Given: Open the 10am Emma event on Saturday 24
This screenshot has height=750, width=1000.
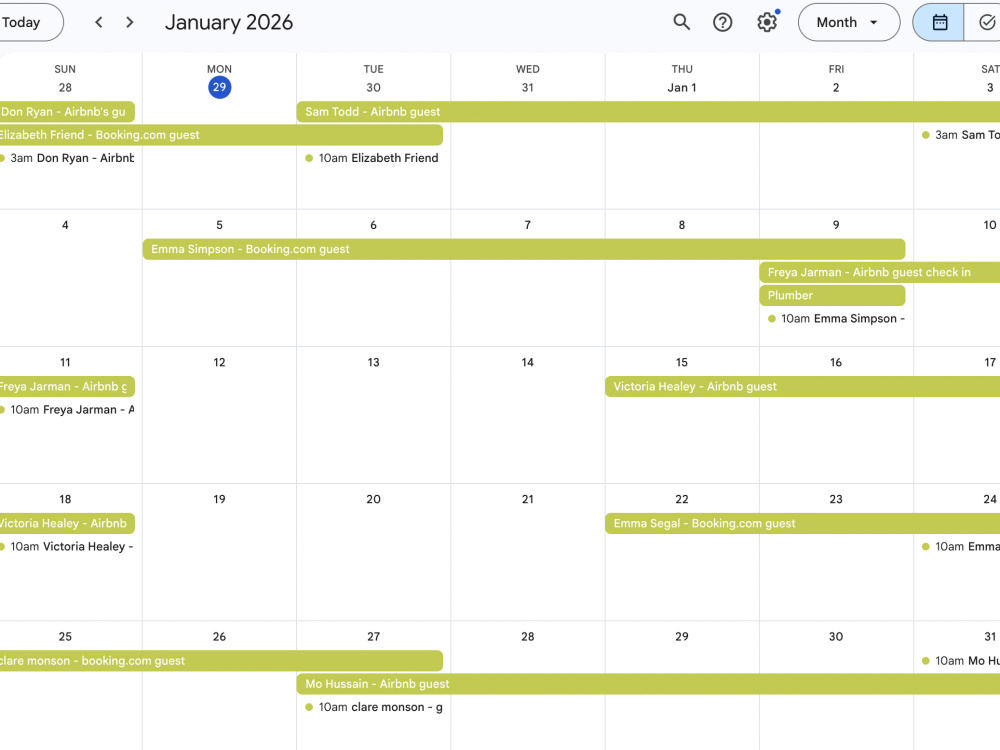Looking at the screenshot, I should pyautogui.click(x=960, y=547).
